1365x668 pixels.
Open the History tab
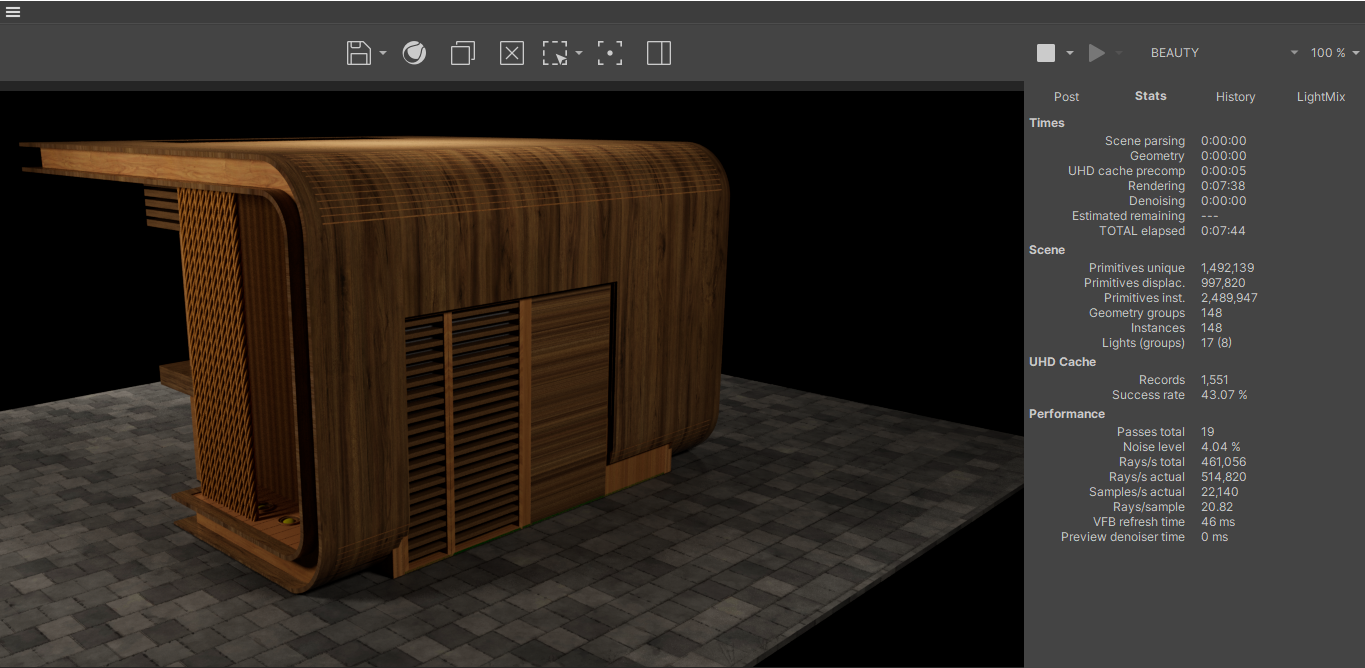1235,97
